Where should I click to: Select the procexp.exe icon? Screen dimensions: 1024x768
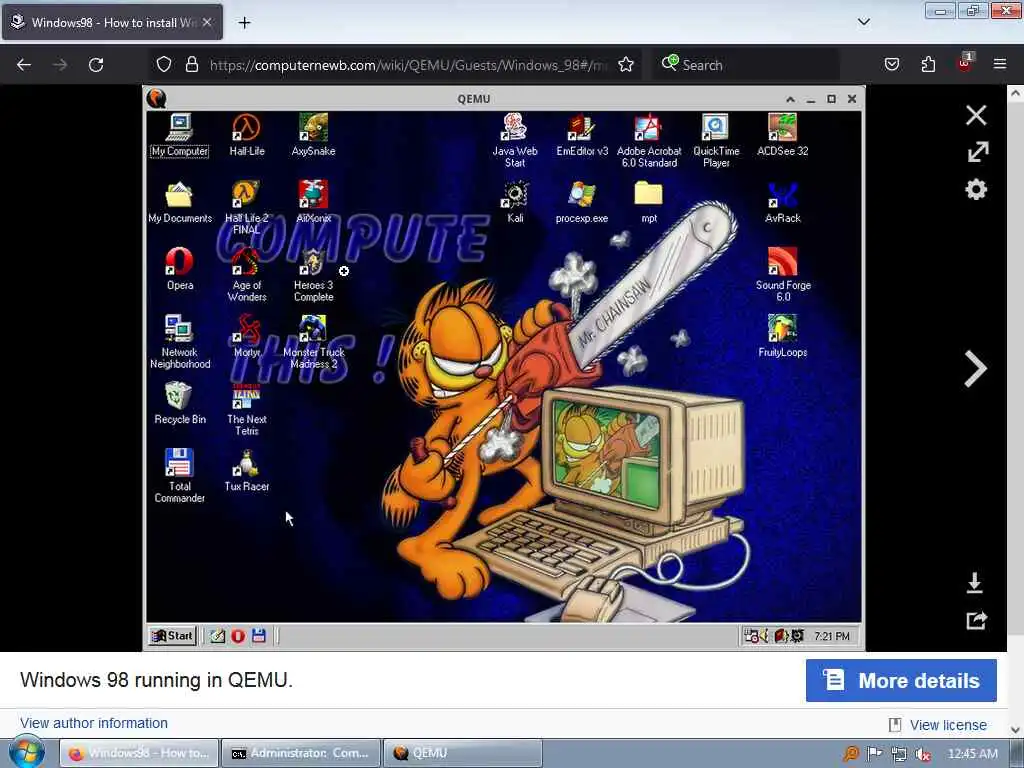point(582,202)
